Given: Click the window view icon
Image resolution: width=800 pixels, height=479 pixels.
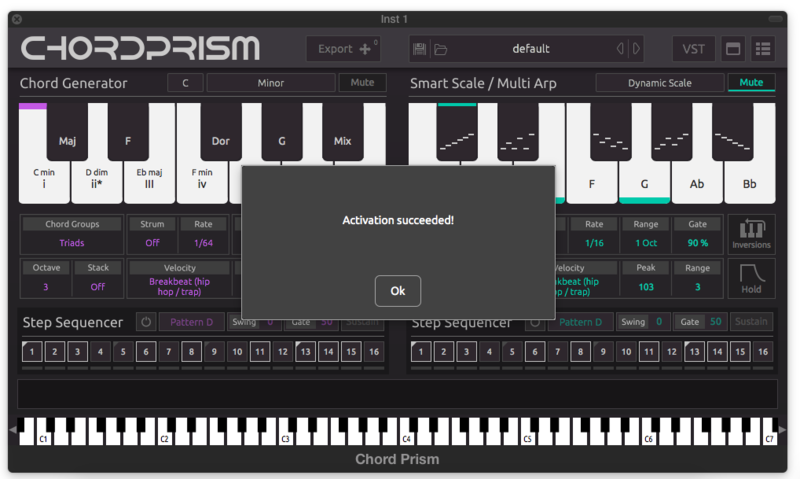Looking at the screenshot, I should click(x=733, y=49).
